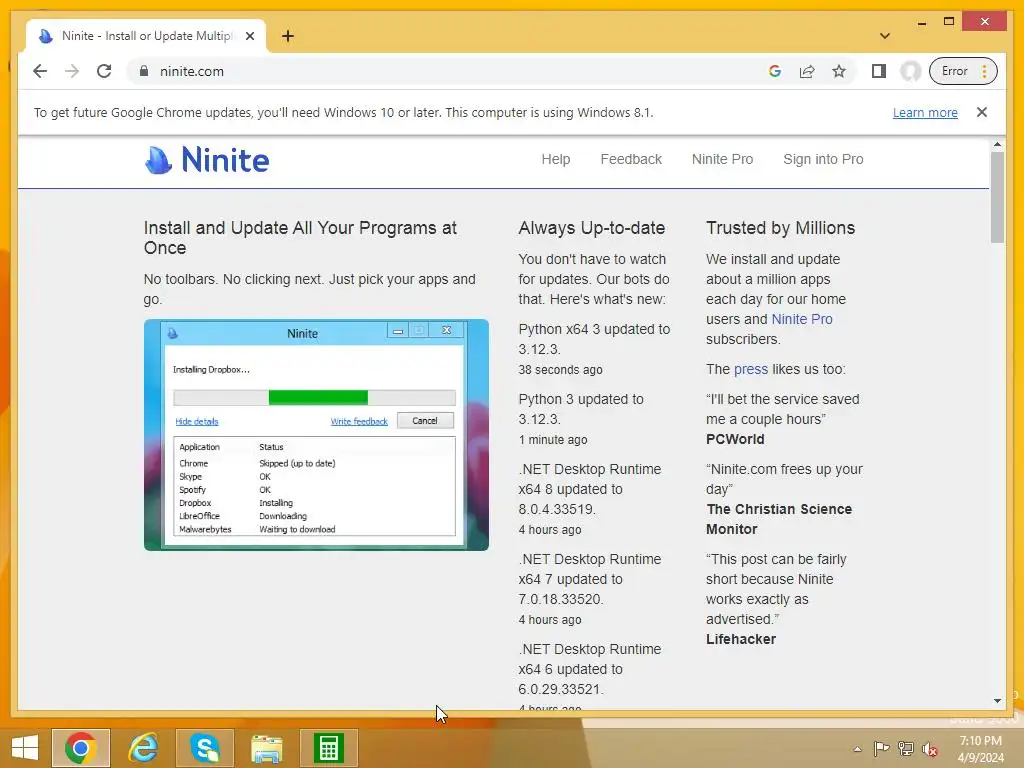Click the Chrome taskbar icon
The height and width of the screenshot is (768, 1024).
(x=81, y=748)
